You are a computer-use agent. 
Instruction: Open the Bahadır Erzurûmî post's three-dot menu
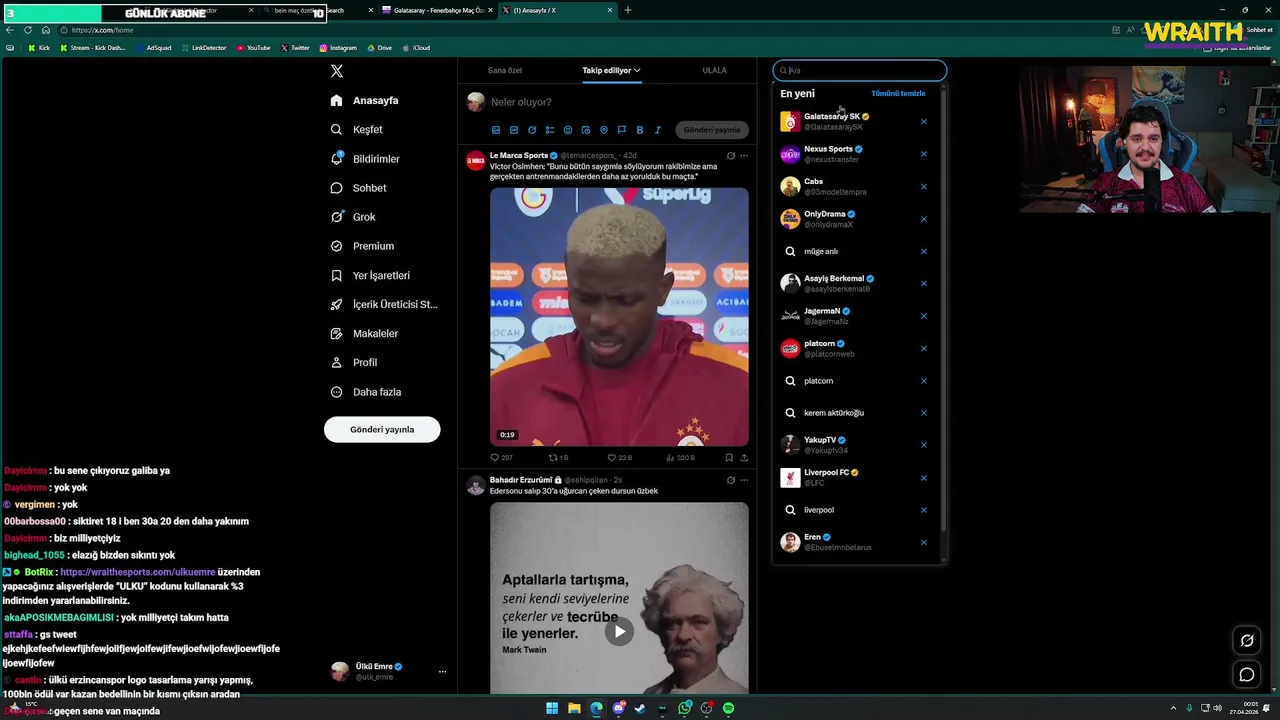tap(744, 480)
